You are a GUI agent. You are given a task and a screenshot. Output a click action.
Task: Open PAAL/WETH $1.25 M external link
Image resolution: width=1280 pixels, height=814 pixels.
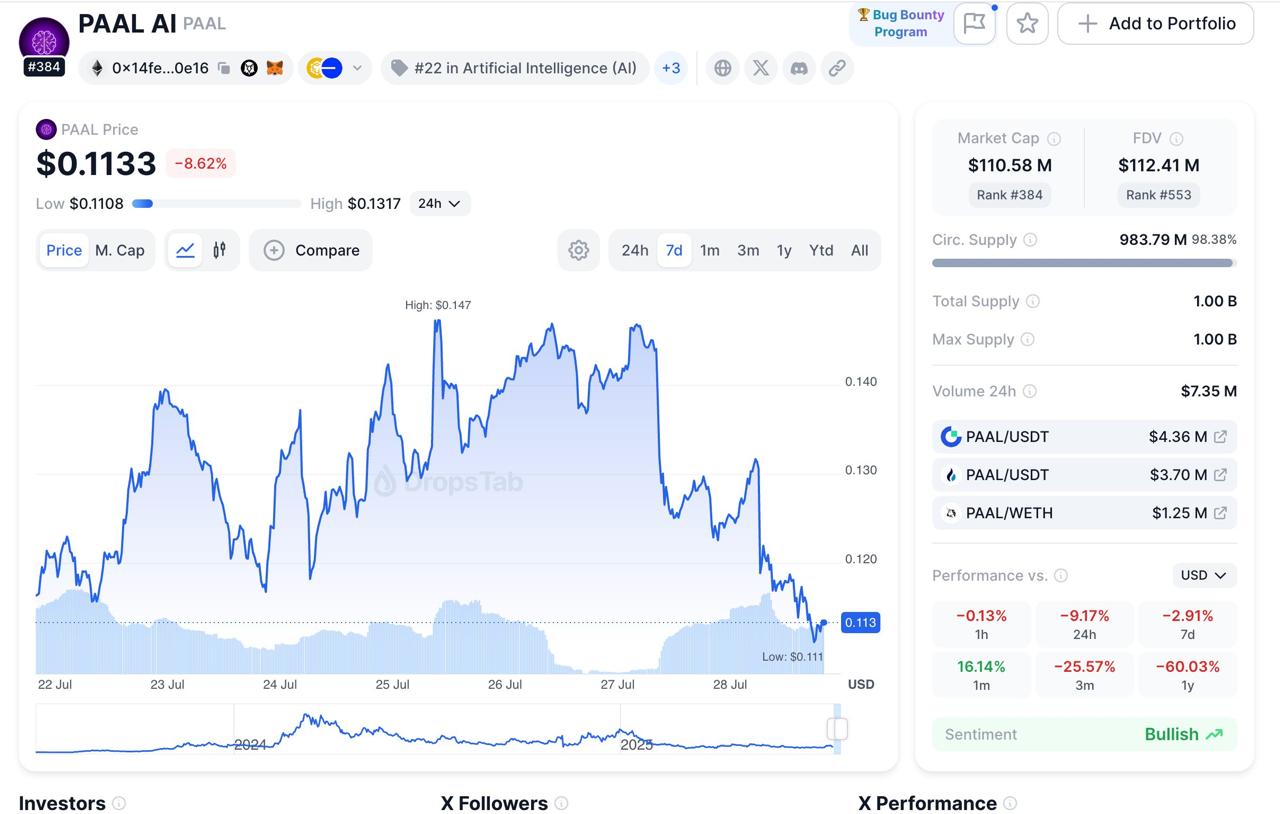1220,513
